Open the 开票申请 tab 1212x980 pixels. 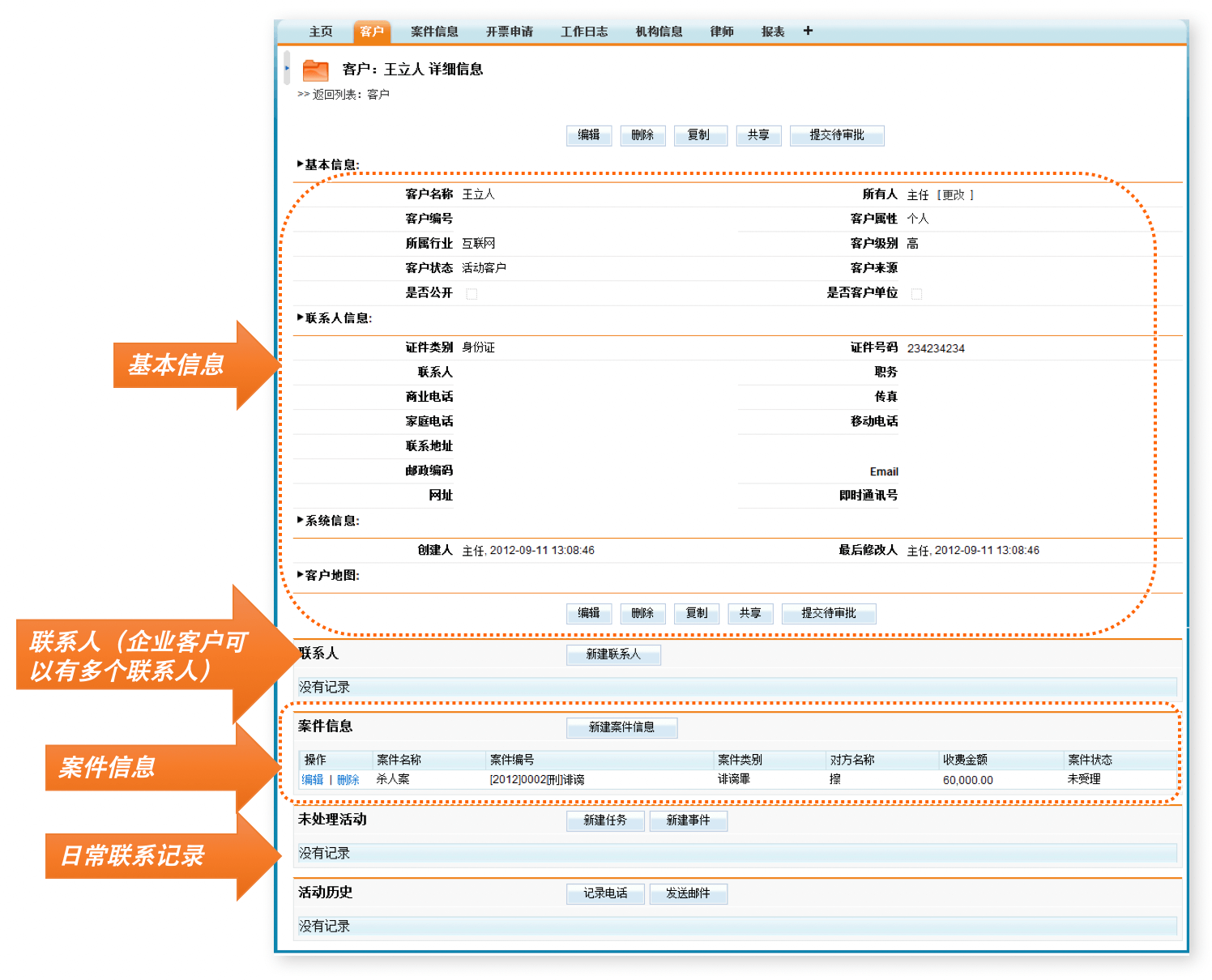point(510,32)
